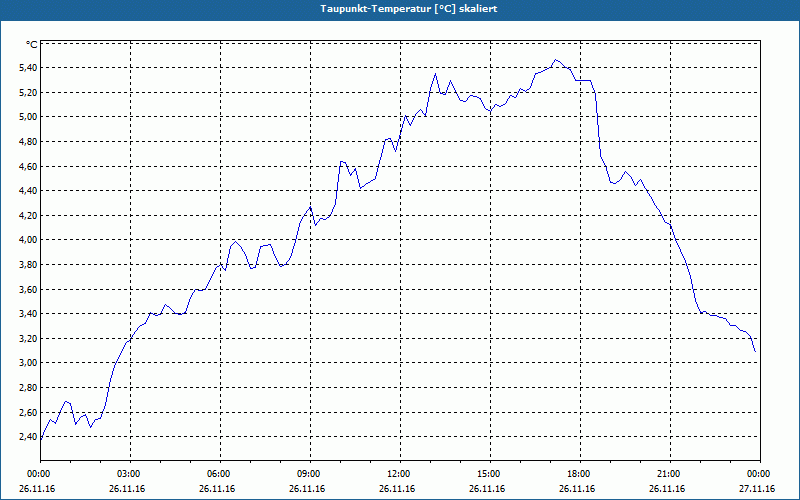This screenshot has width=800, height=500.
Task: Click the 27.11.16 date label
Action: tap(757, 489)
